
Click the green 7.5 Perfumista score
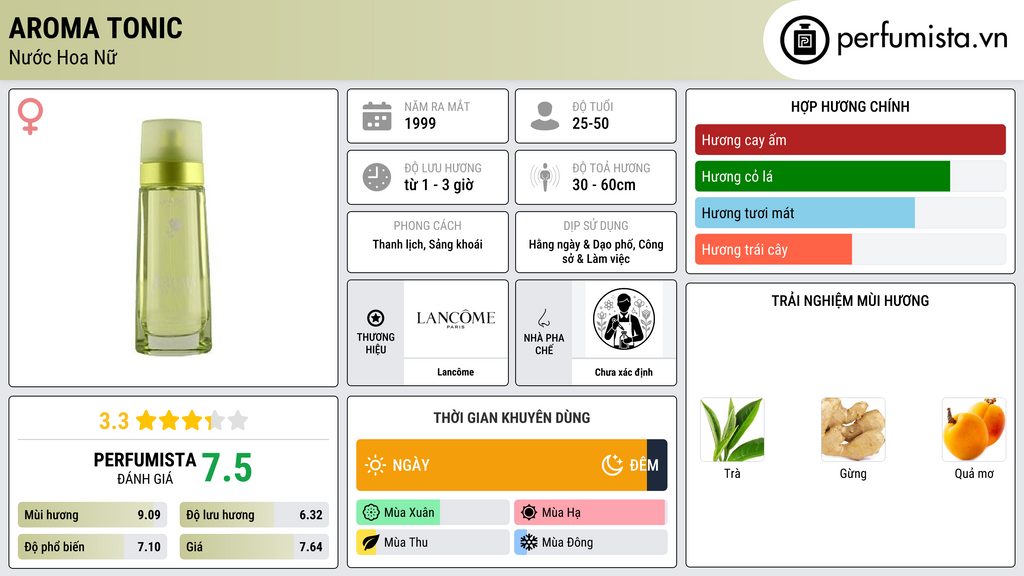(x=227, y=468)
